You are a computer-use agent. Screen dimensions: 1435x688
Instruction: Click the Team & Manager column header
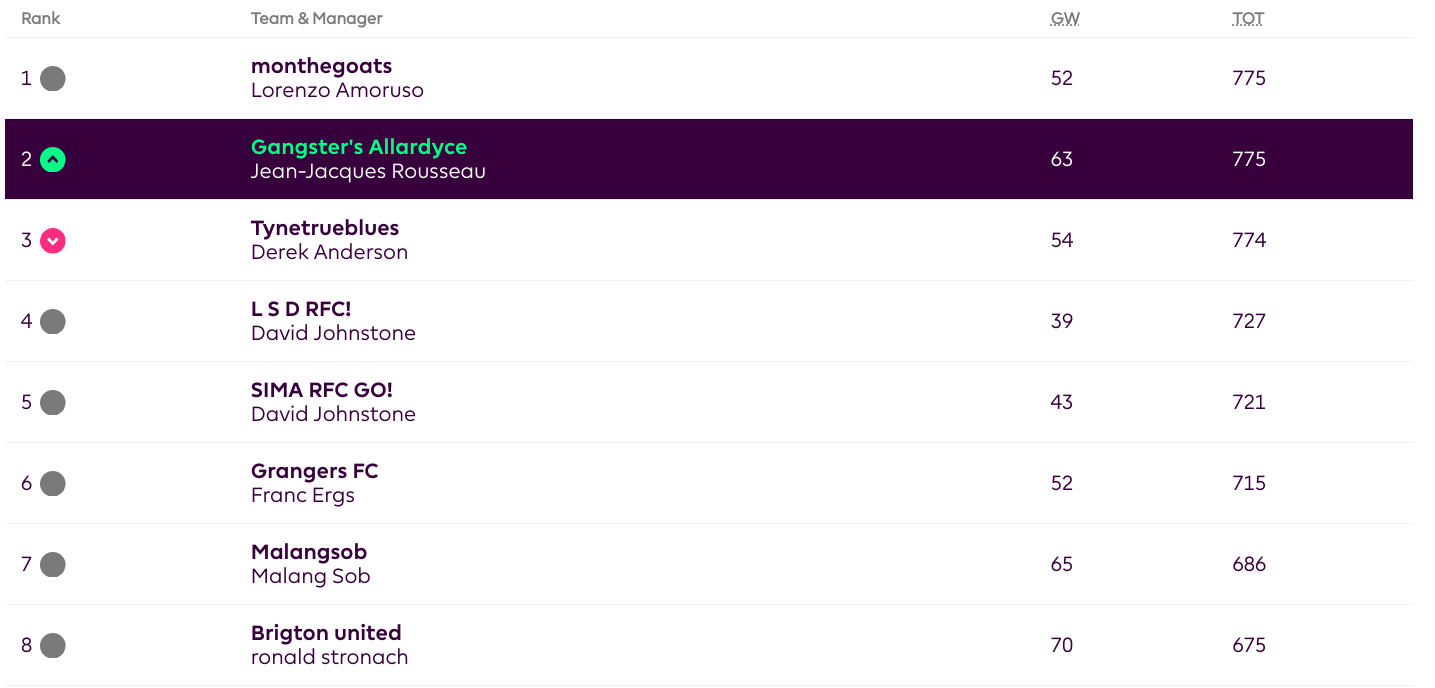(317, 18)
